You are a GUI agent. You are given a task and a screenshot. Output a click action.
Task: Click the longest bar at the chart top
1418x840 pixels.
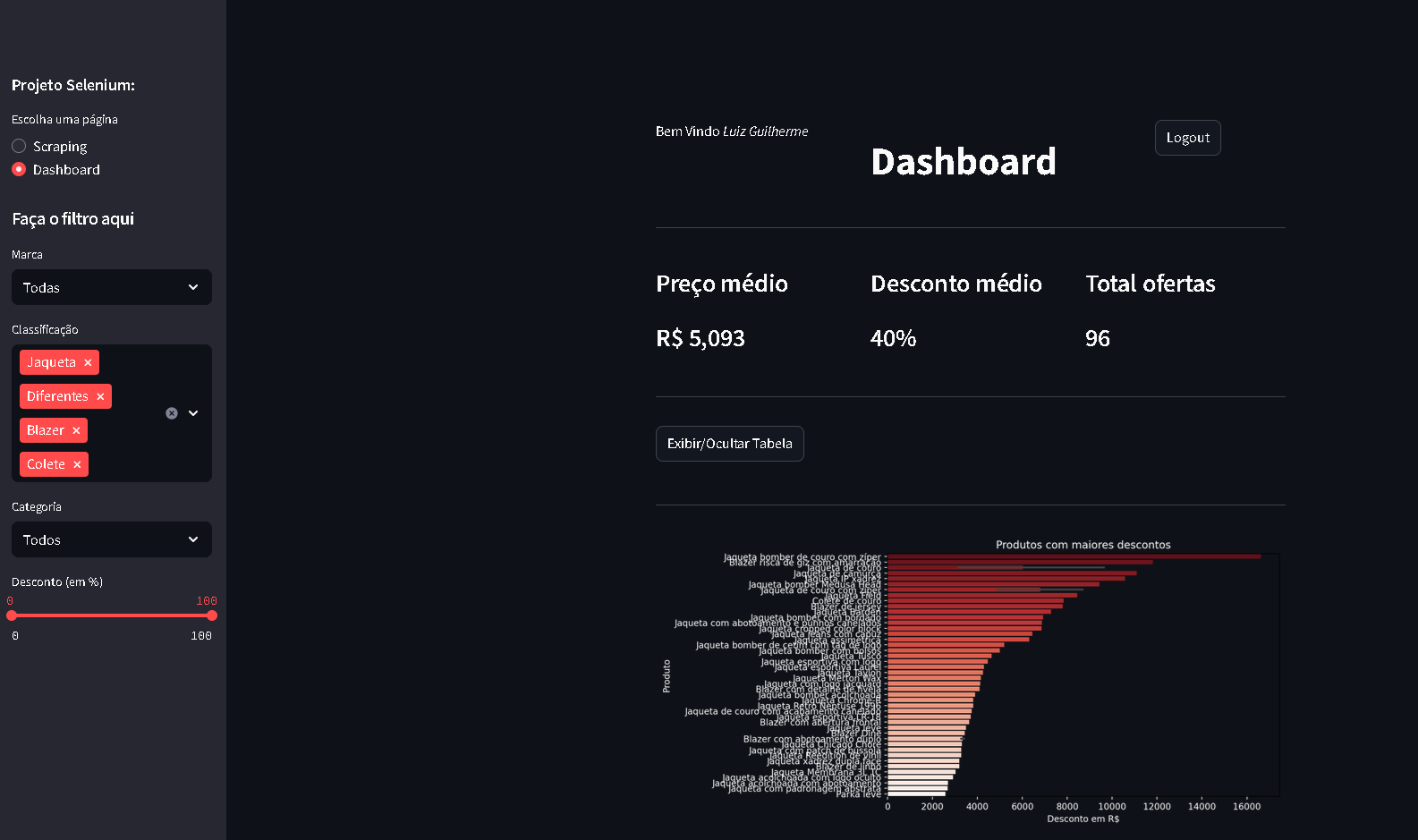click(1074, 556)
